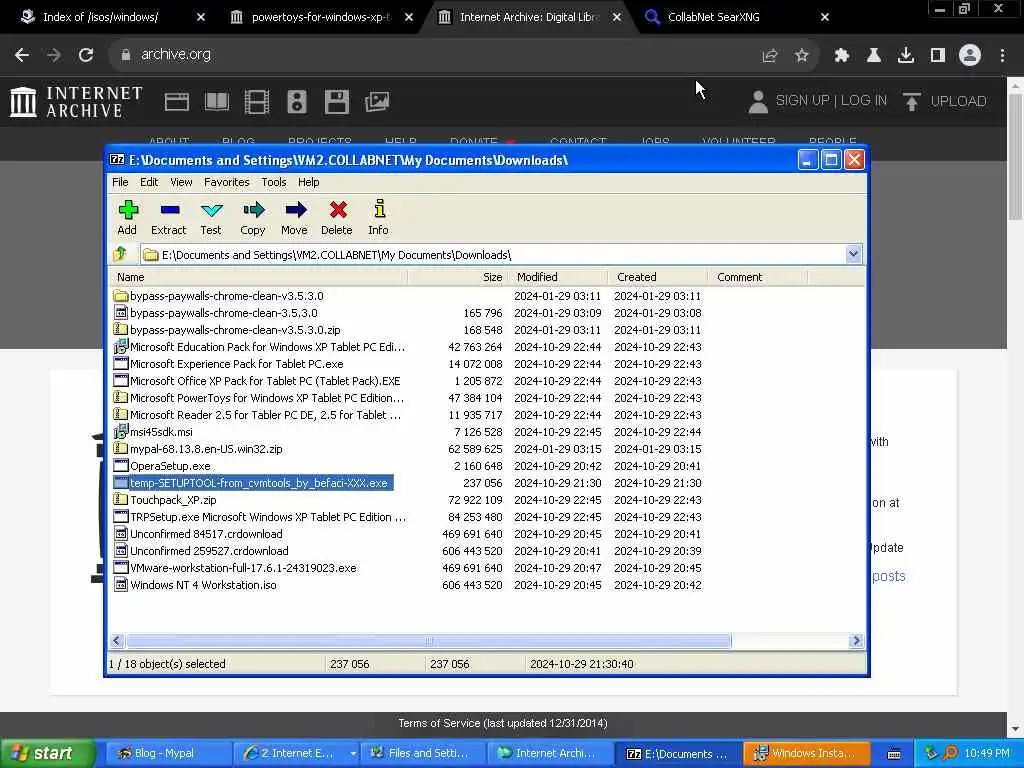
Task: Click the Add toolbar icon in 7-Zip
Action: [x=127, y=217]
